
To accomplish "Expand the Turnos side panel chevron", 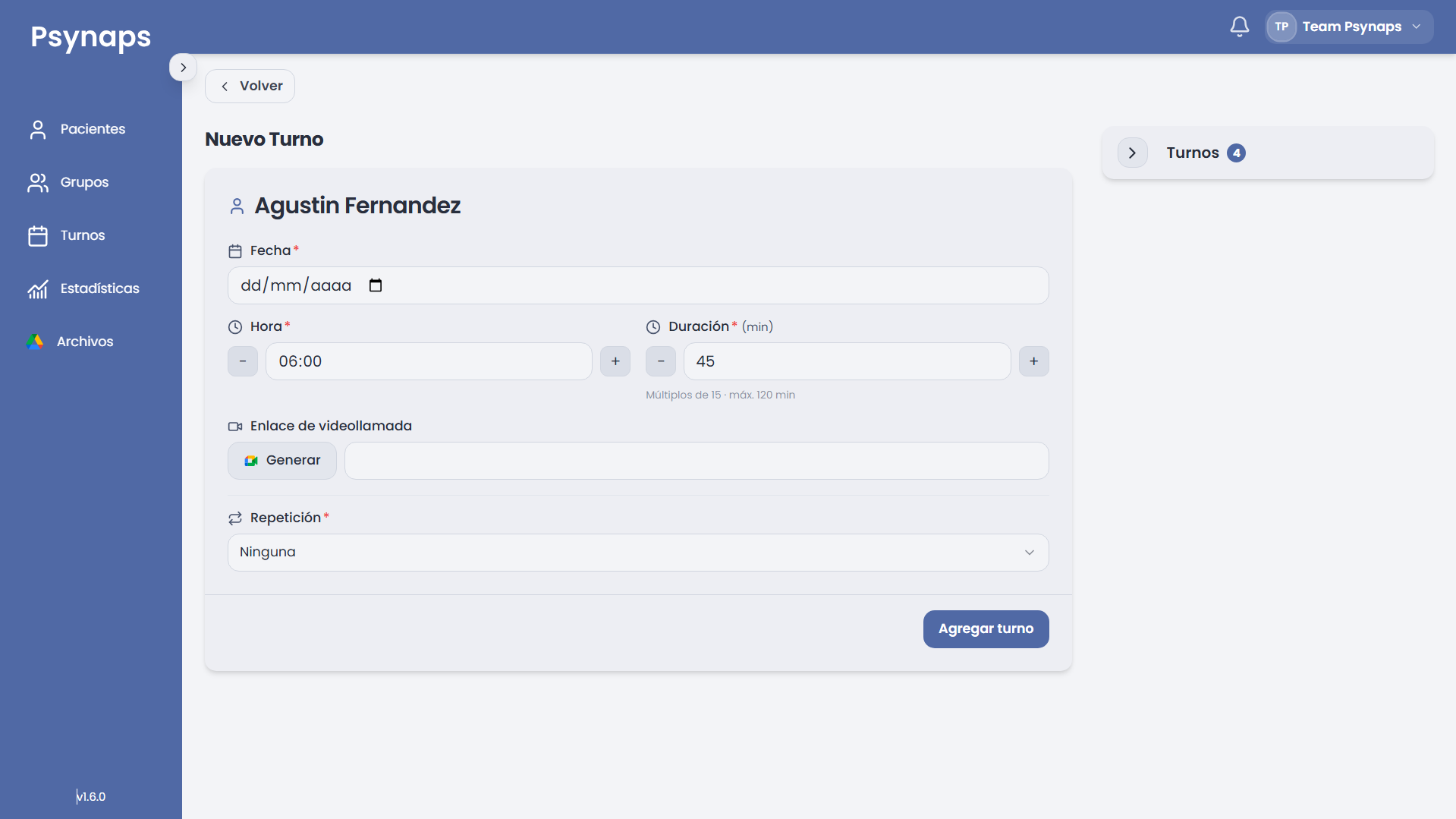I will [x=1132, y=153].
